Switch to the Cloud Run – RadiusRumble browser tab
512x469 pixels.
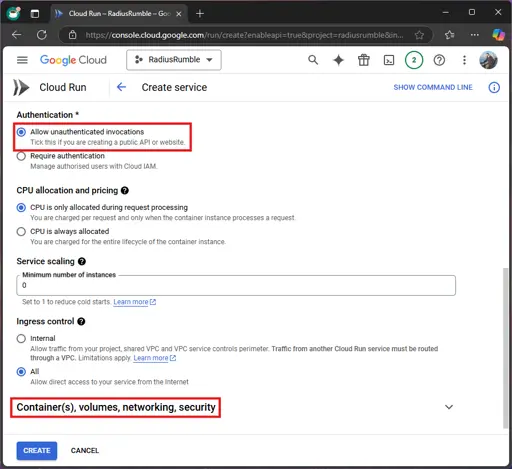pyautogui.click(x=119, y=14)
